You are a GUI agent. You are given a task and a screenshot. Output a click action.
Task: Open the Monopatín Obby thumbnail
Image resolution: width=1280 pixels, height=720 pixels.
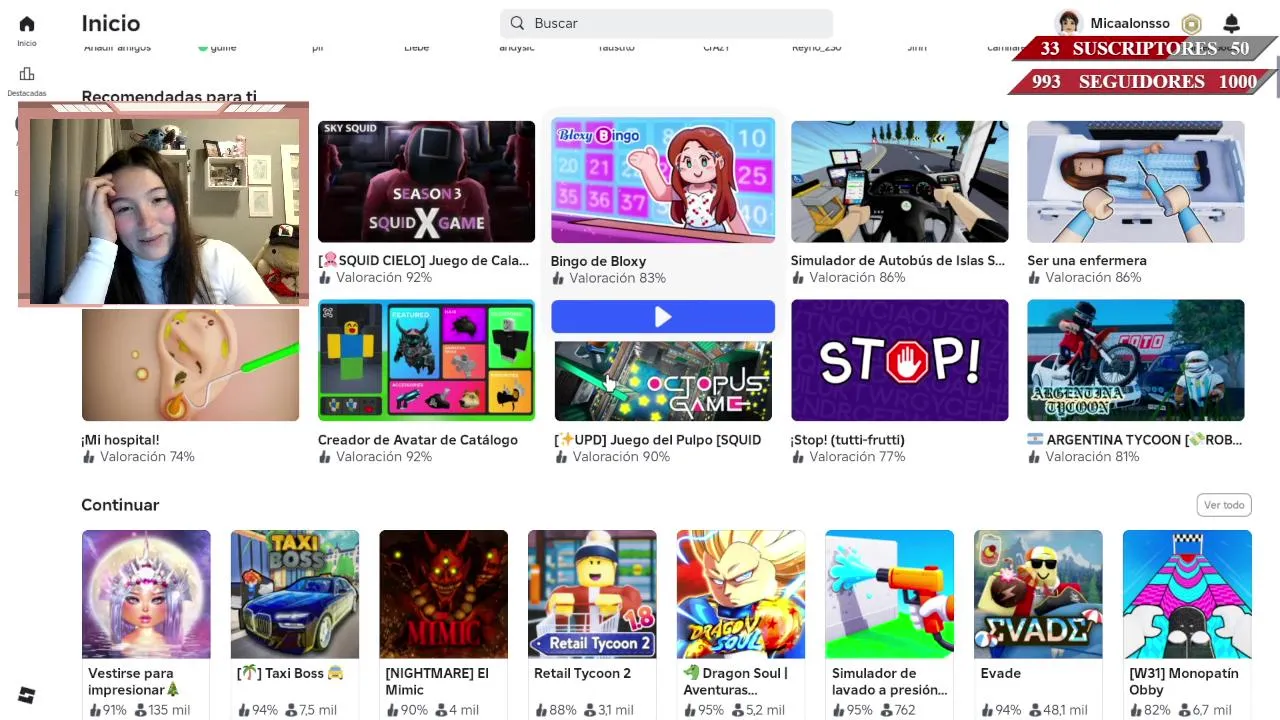pyautogui.click(x=1187, y=594)
